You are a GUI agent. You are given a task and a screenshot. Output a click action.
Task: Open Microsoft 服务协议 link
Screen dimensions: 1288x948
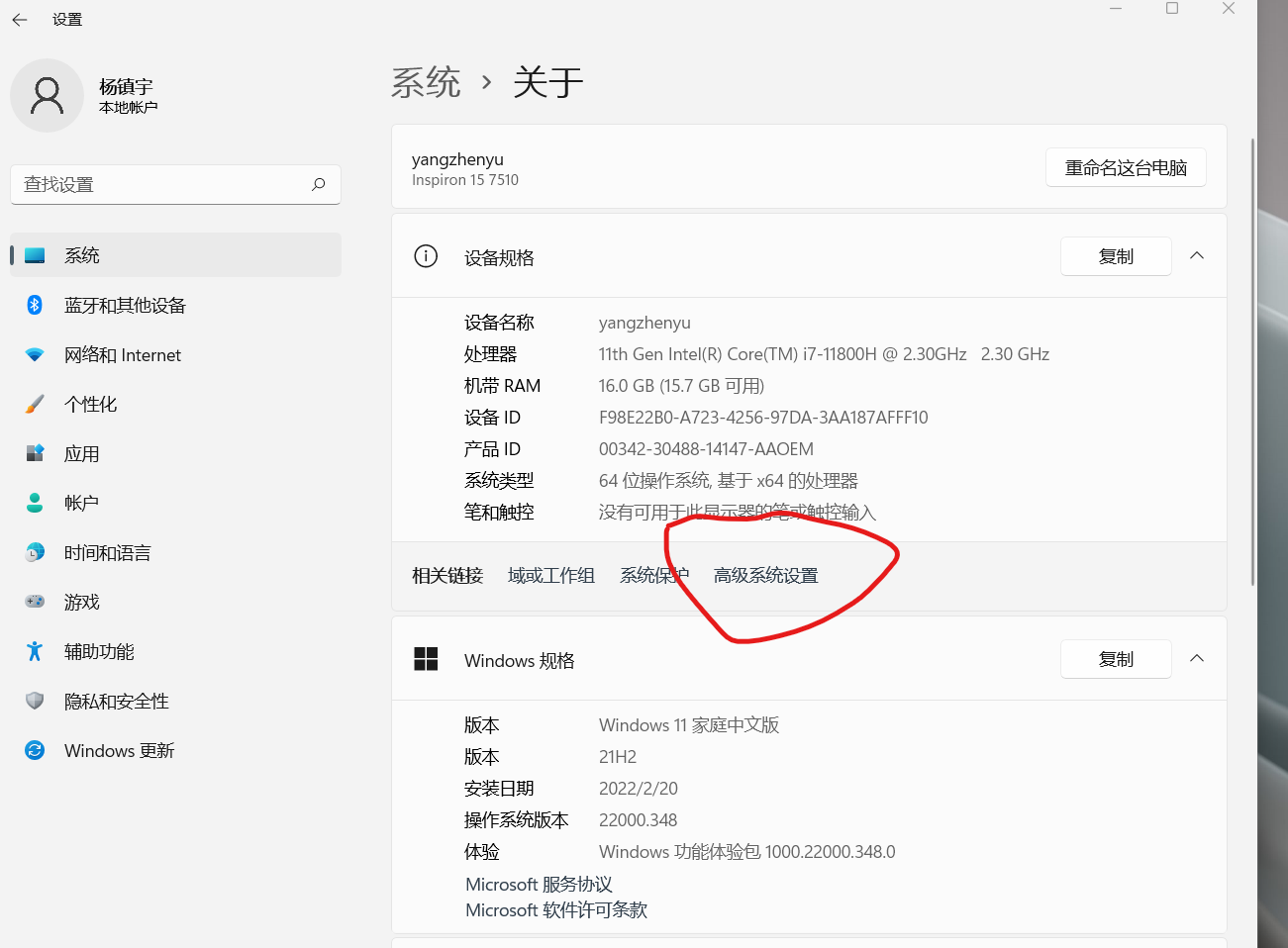(x=540, y=884)
